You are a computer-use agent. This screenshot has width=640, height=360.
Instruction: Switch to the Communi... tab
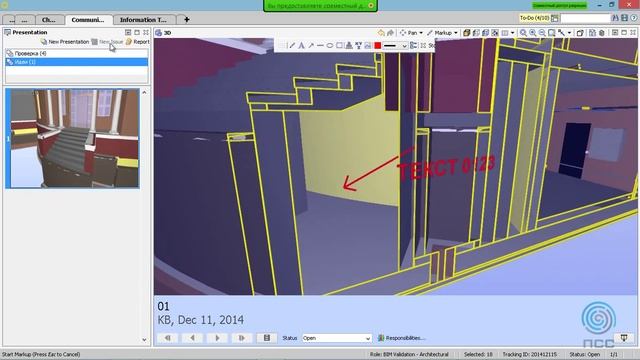(88, 20)
